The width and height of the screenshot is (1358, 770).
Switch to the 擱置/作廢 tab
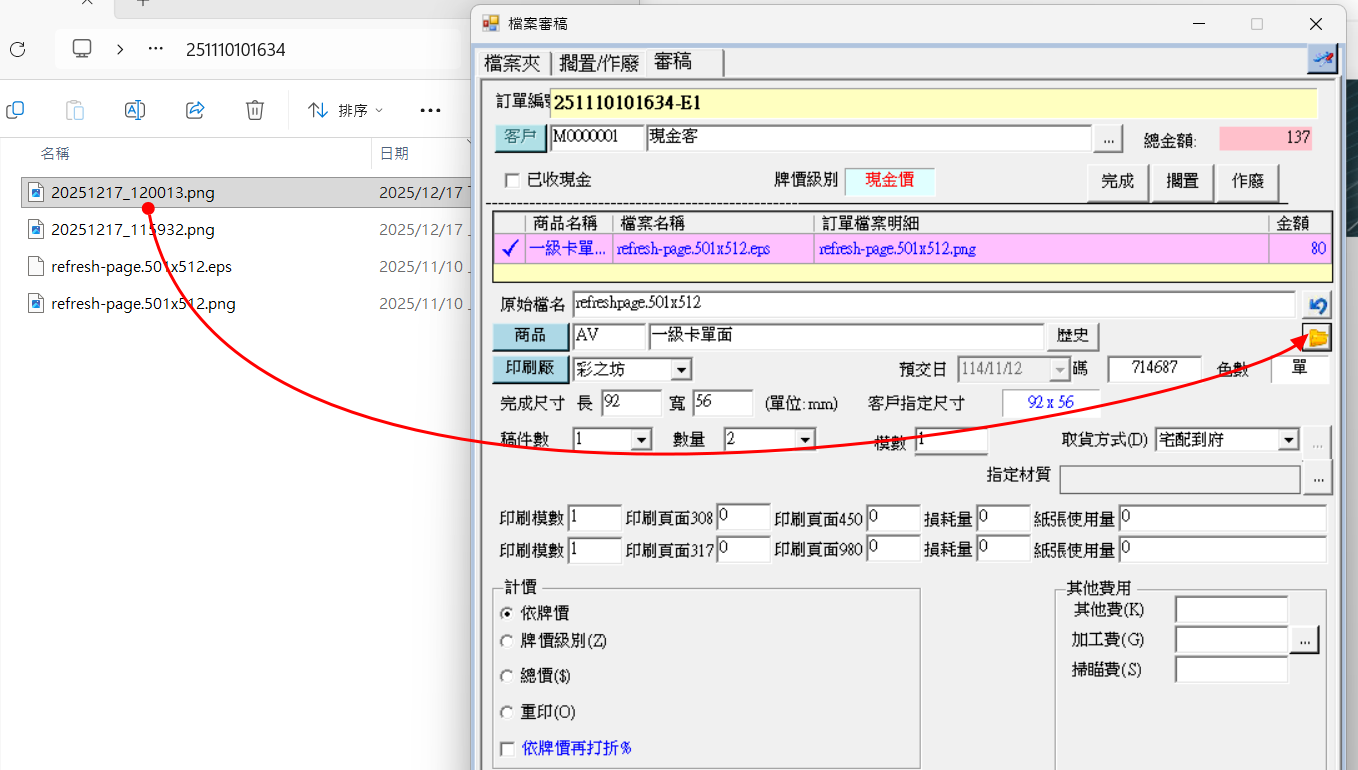[x=598, y=63]
